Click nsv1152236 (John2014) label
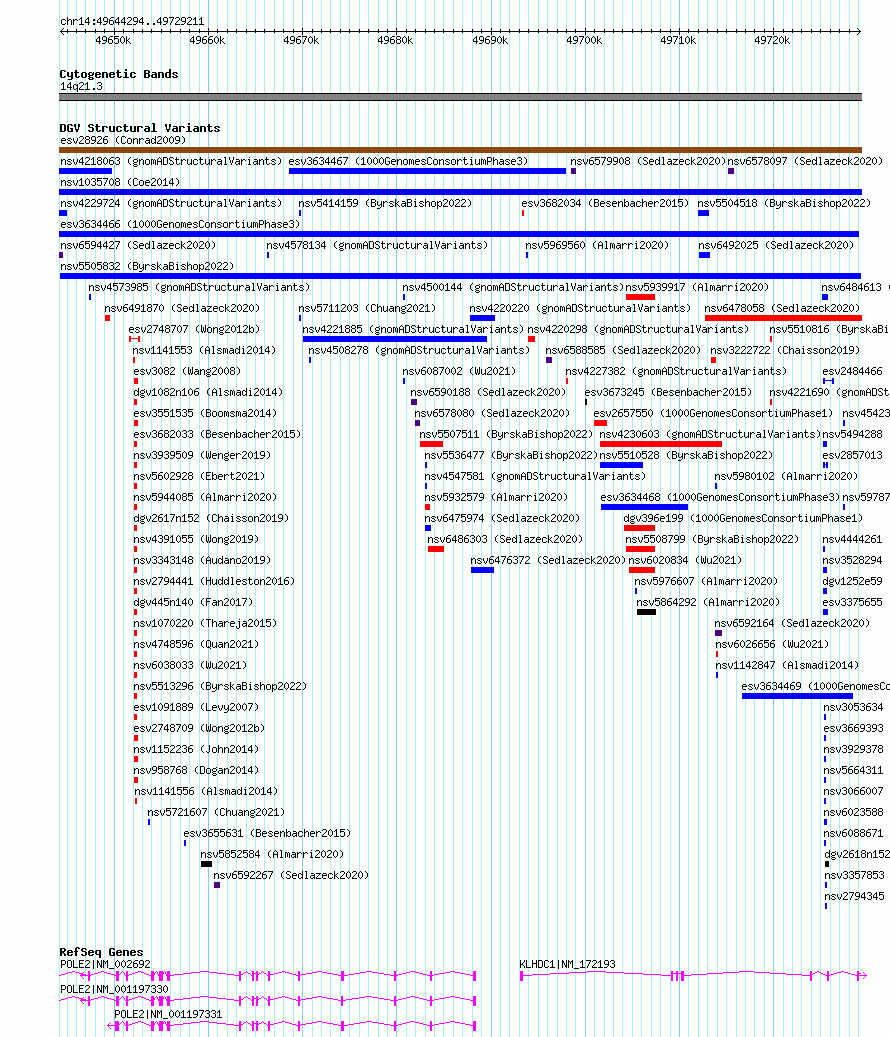This screenshot has width=890, height=1037. point(196,750)
